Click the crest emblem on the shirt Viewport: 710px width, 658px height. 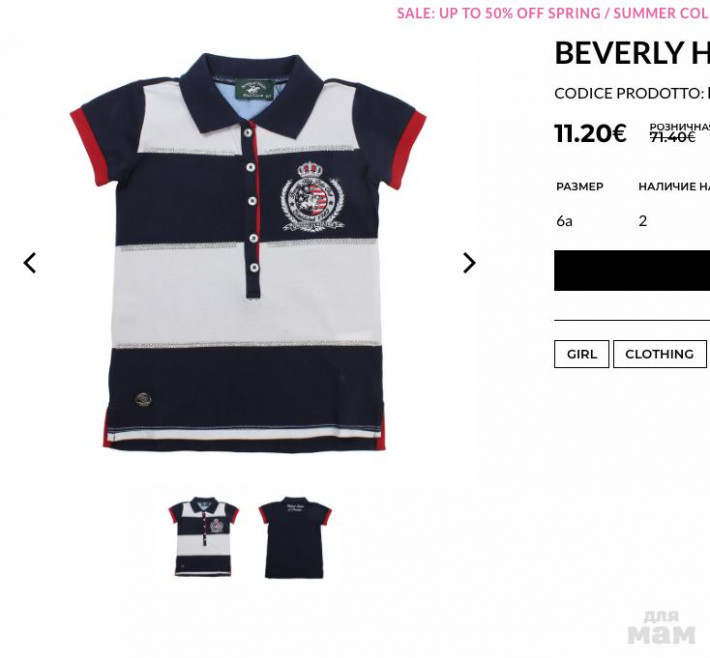tap(312, 196)
